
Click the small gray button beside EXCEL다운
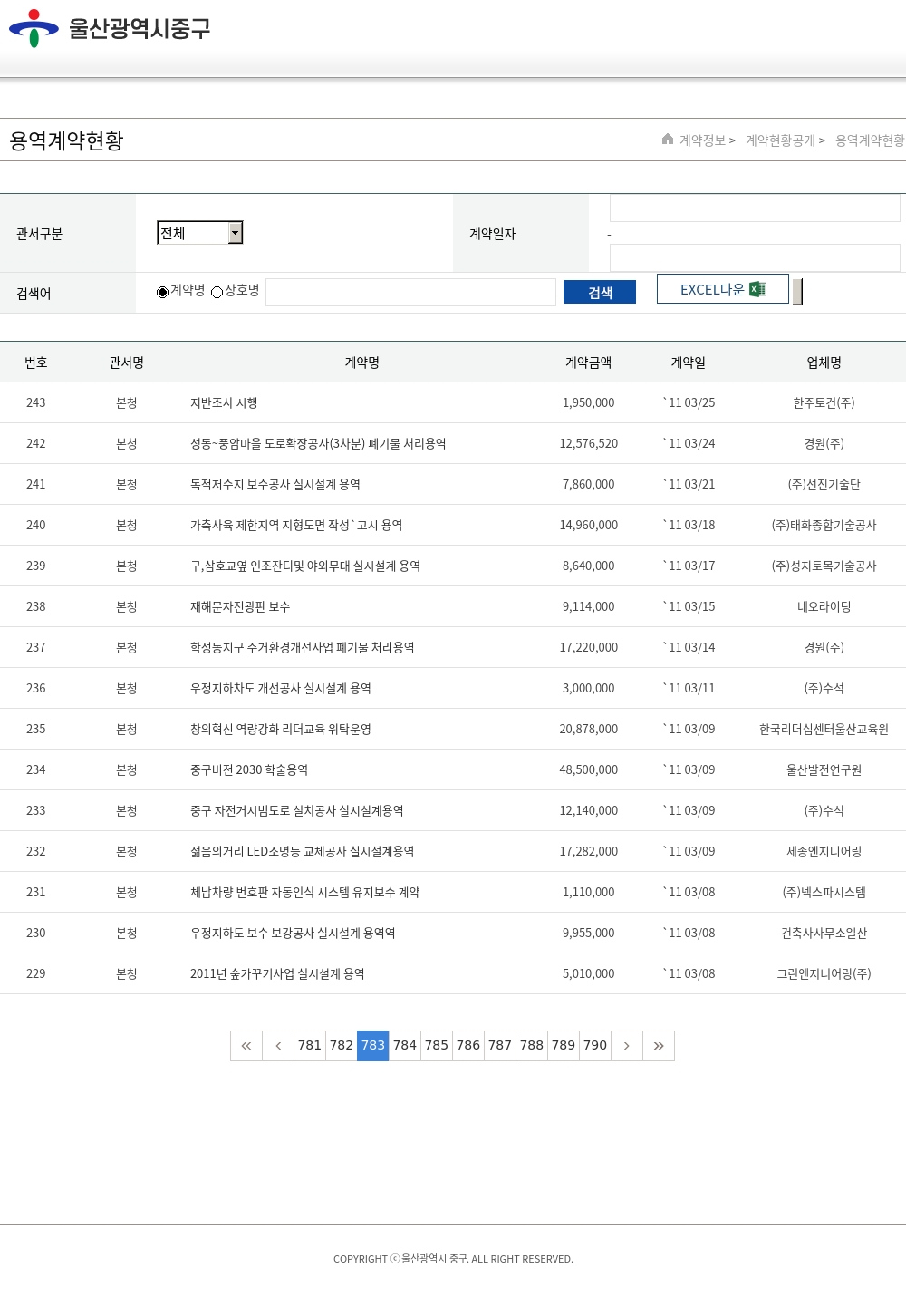pyautogui.click(x=797, y=292)
